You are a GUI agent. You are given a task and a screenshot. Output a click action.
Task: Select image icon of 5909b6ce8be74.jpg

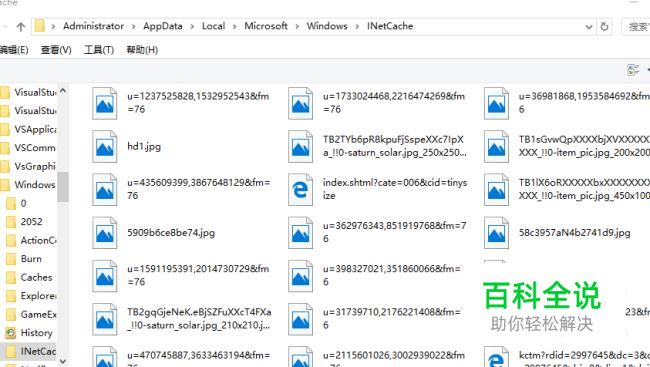(x=104, y=233)
